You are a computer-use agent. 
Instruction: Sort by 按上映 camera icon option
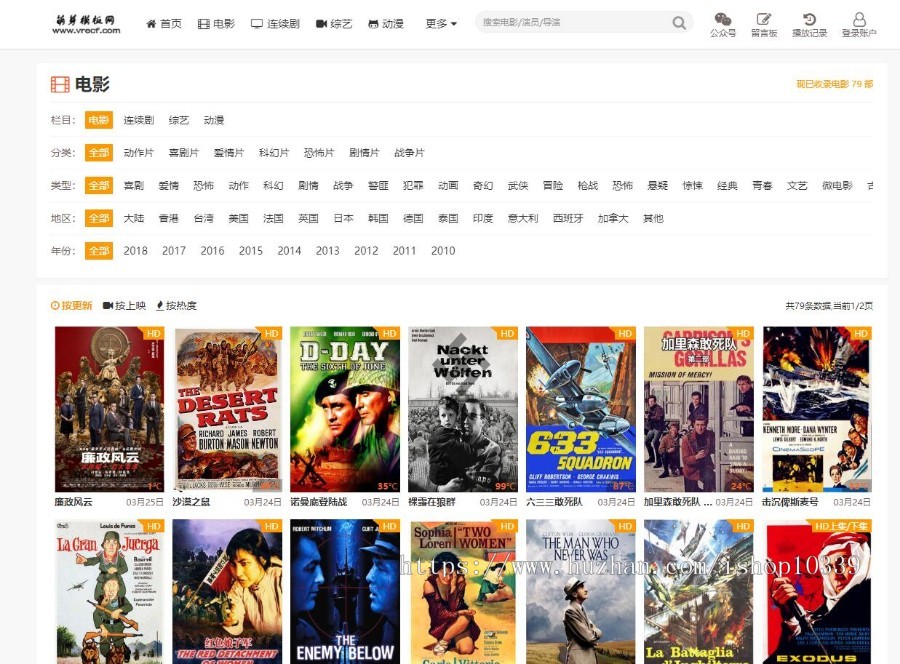point(125,305)
